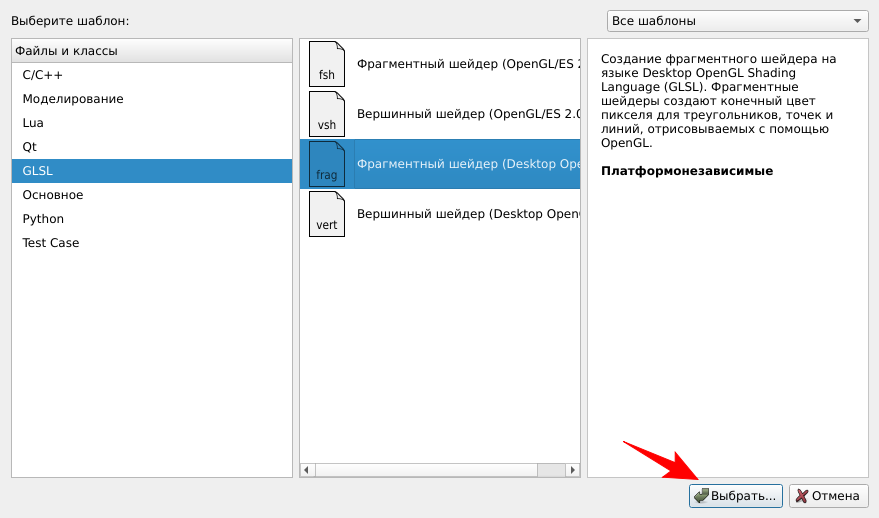Click the Файлы и классы header

[150, 51]
